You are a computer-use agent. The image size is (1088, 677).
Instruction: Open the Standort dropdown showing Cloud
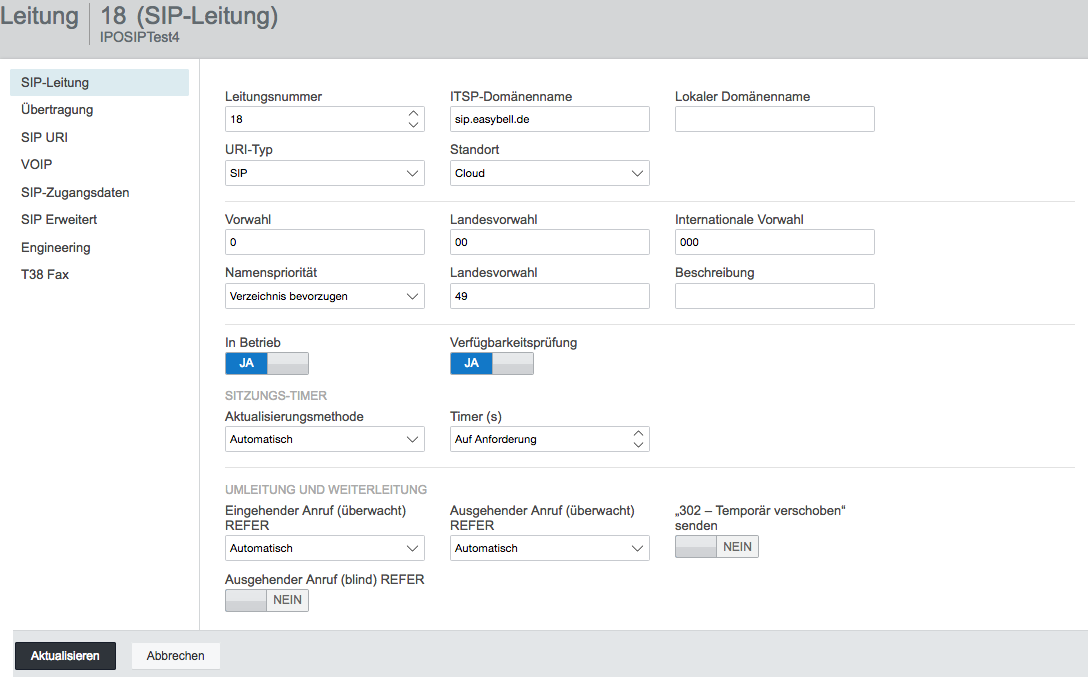[x=550, y=173]
